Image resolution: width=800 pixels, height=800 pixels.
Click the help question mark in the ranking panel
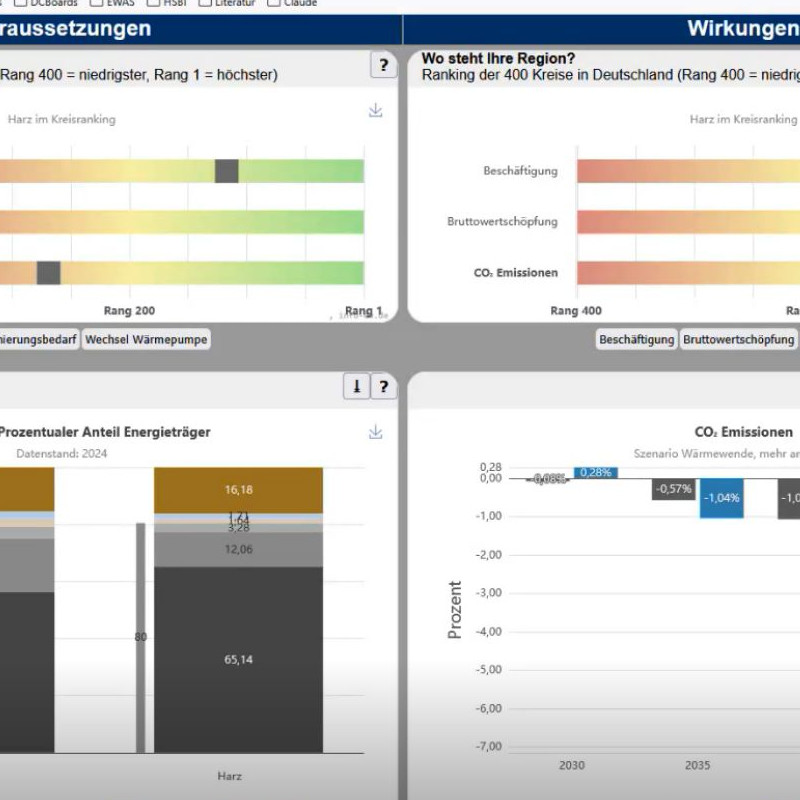(x=383, y=66)
